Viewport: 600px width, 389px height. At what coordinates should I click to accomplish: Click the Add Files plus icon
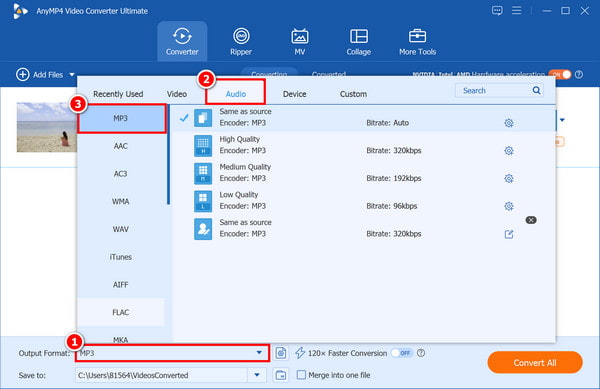[23, 75]
